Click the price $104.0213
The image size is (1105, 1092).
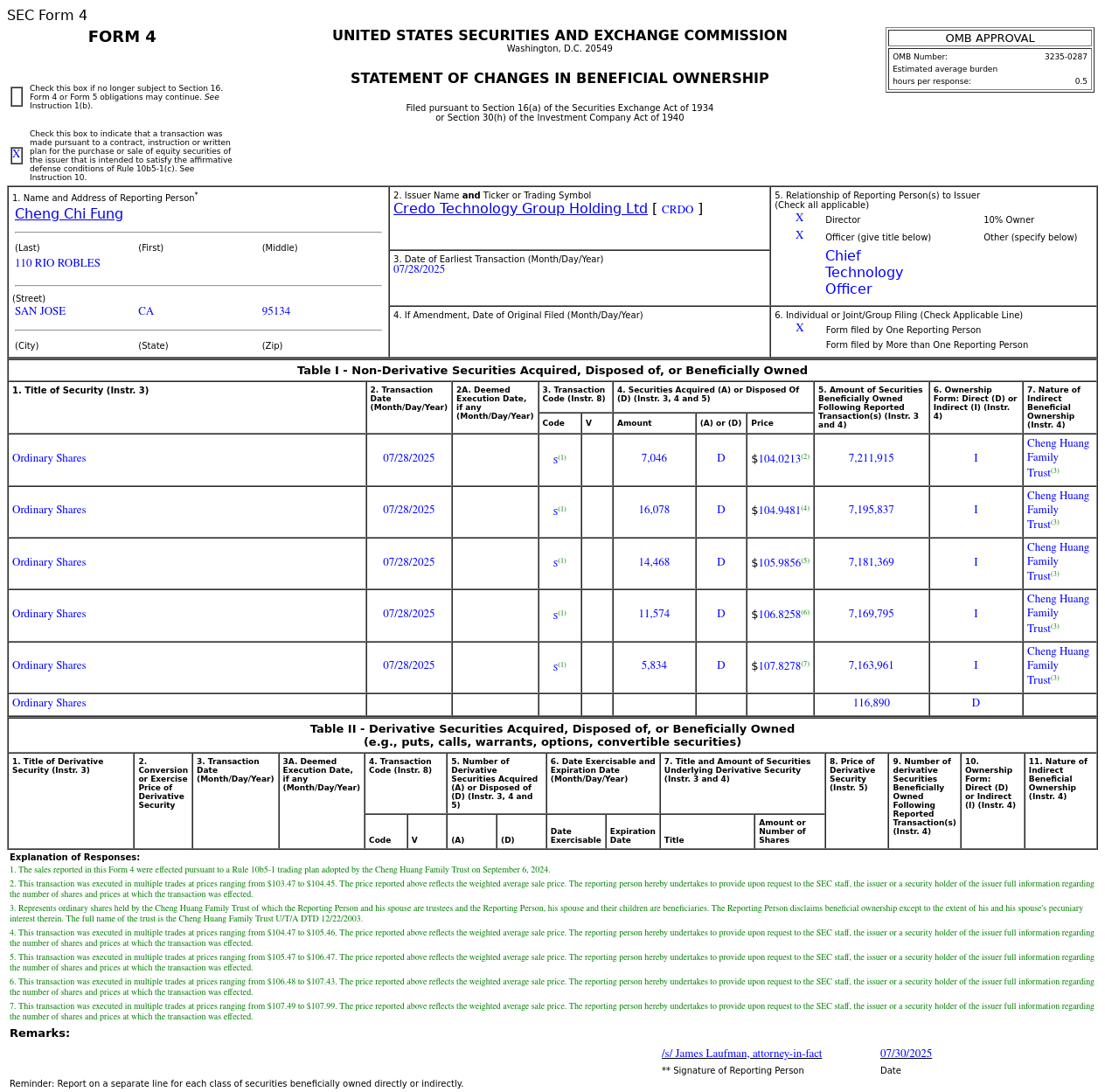click(x=776, y=459)
